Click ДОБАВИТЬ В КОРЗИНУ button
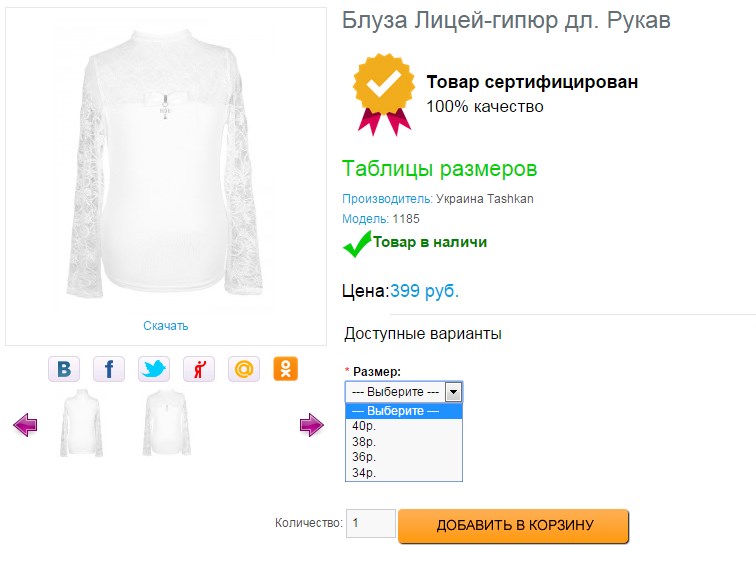Viewport: 756px width, 562px height. point(514,526)
